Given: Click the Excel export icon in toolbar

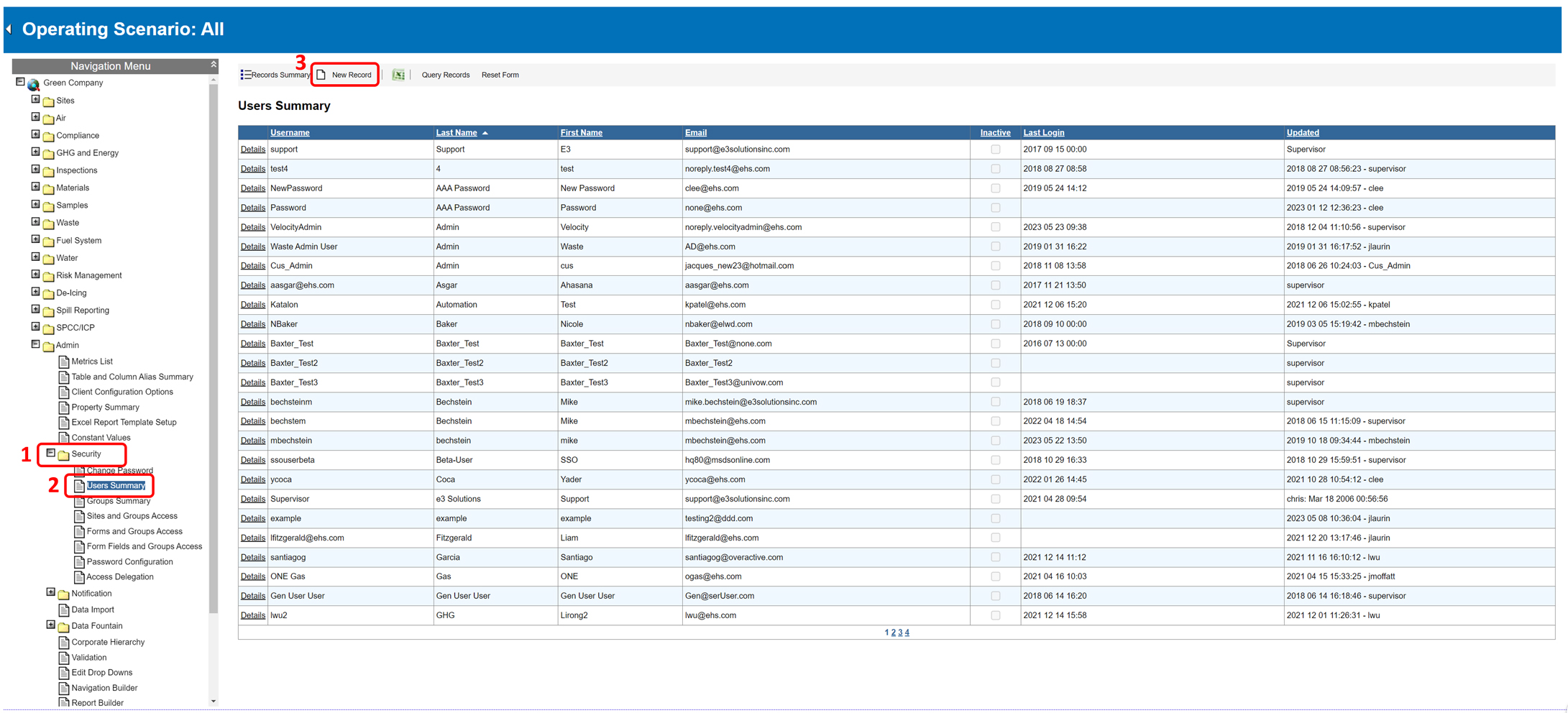Looking at the screenshot, I should coord(398,75).
